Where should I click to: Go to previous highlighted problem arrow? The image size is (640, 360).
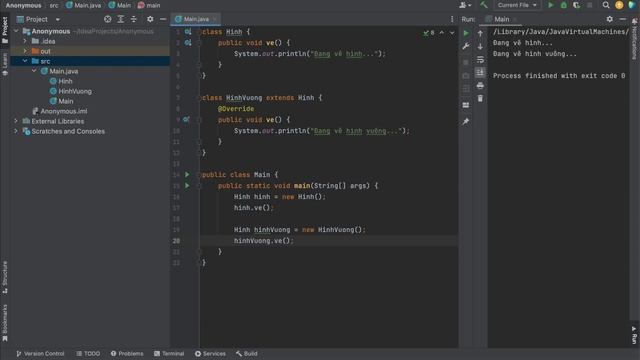[x=442, y=33]
